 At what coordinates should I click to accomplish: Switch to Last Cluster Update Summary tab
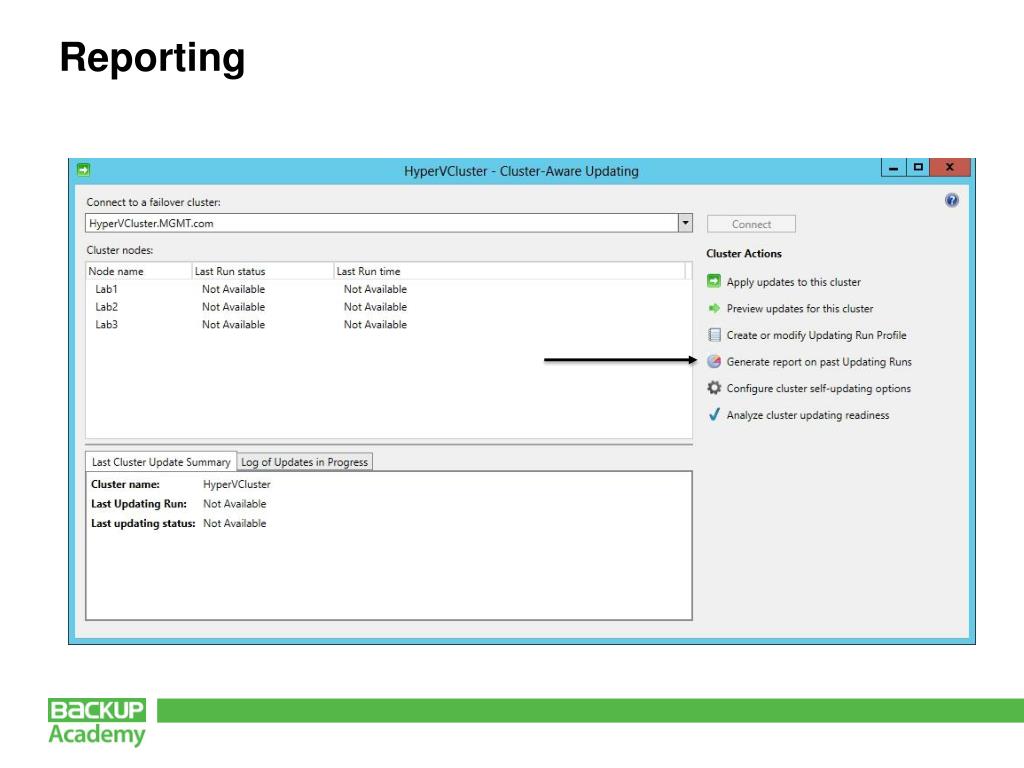pyautogui.click(x=161, y=462)
